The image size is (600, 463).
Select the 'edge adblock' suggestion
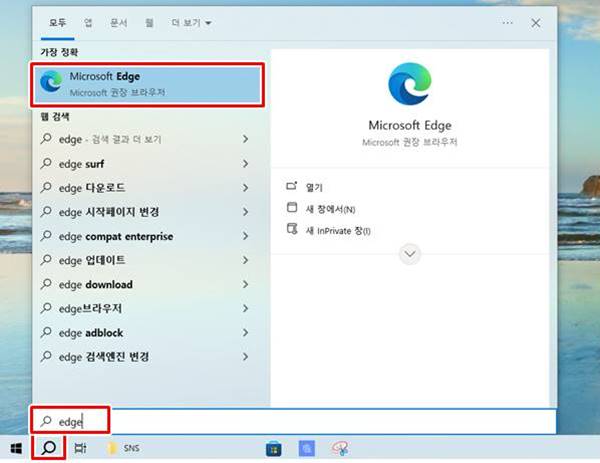(145, 333)
